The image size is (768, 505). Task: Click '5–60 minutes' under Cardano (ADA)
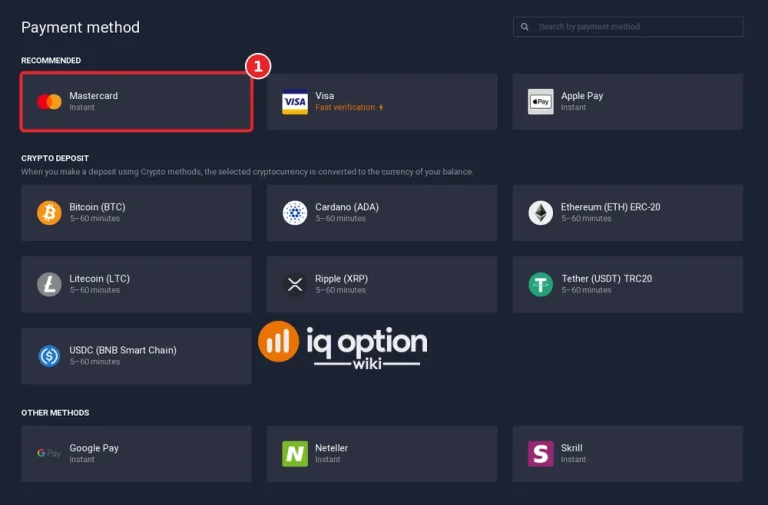pyautogui.click(x=340, y=218)
